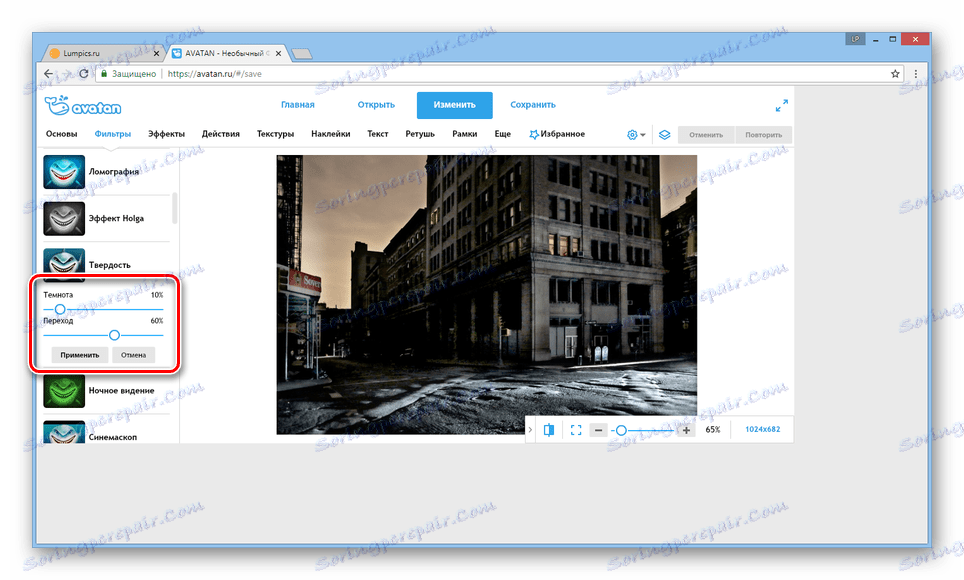The height and width of the screenshot is (580, 964).
Task: Switch to the Ретушь tab
Action: point(420,133)
